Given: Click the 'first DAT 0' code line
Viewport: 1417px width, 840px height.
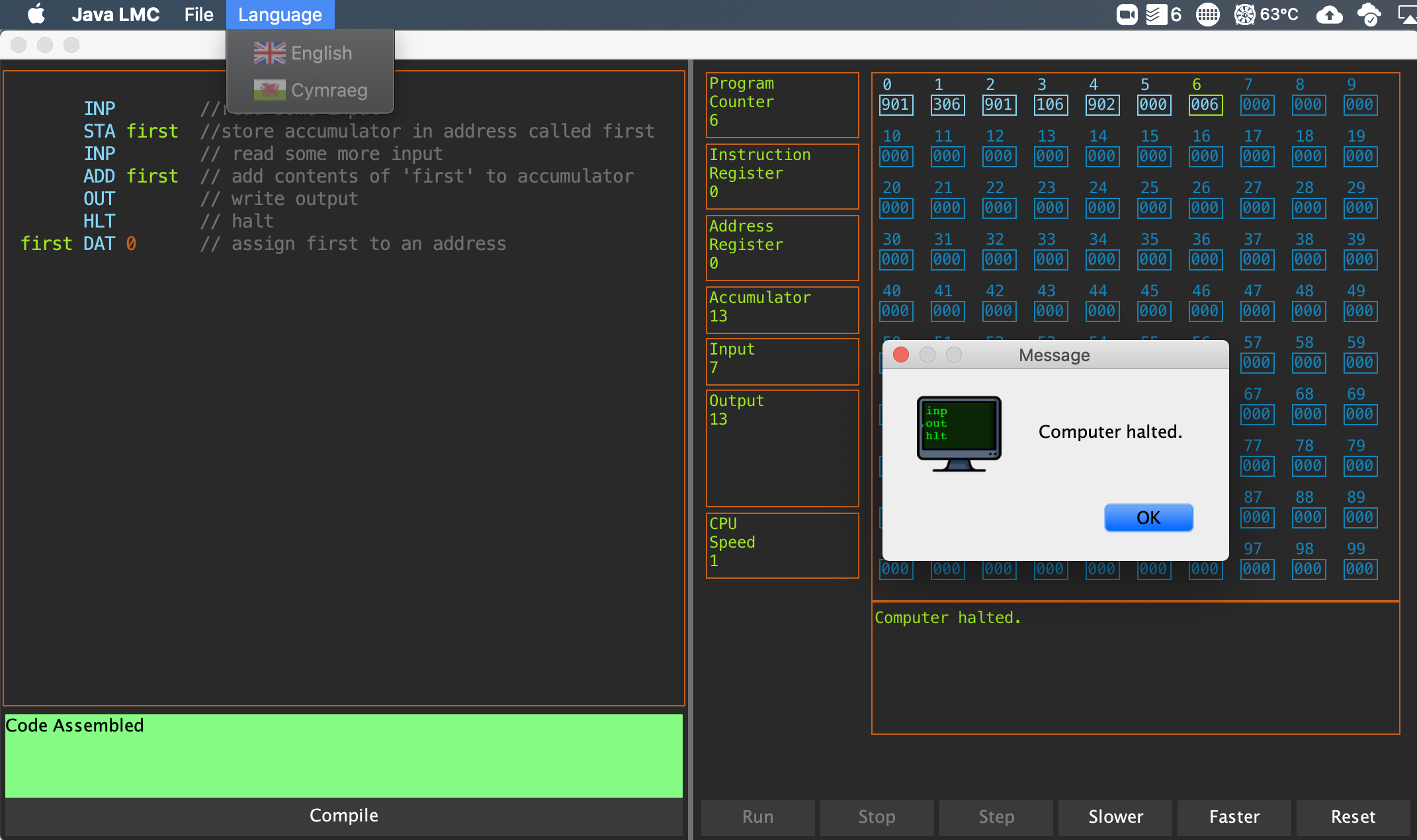Looking at the screenshot, I should (79, 243).
